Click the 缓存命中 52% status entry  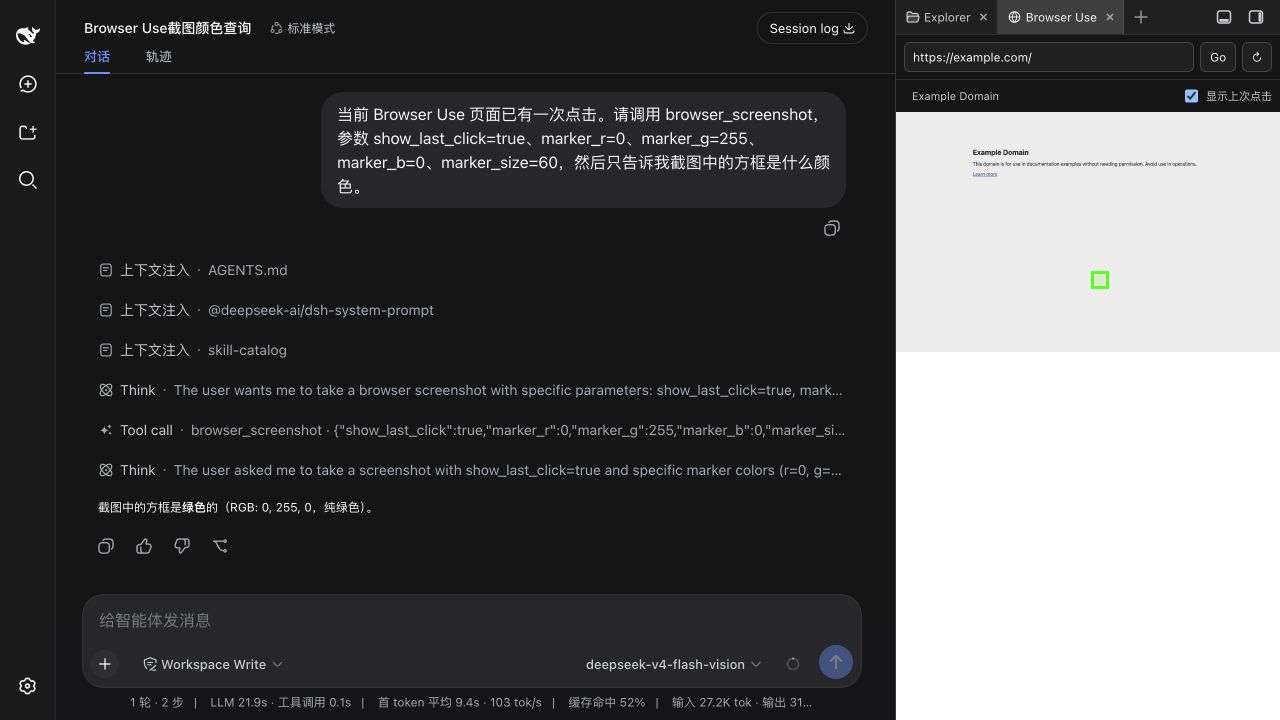pos(607,702)
